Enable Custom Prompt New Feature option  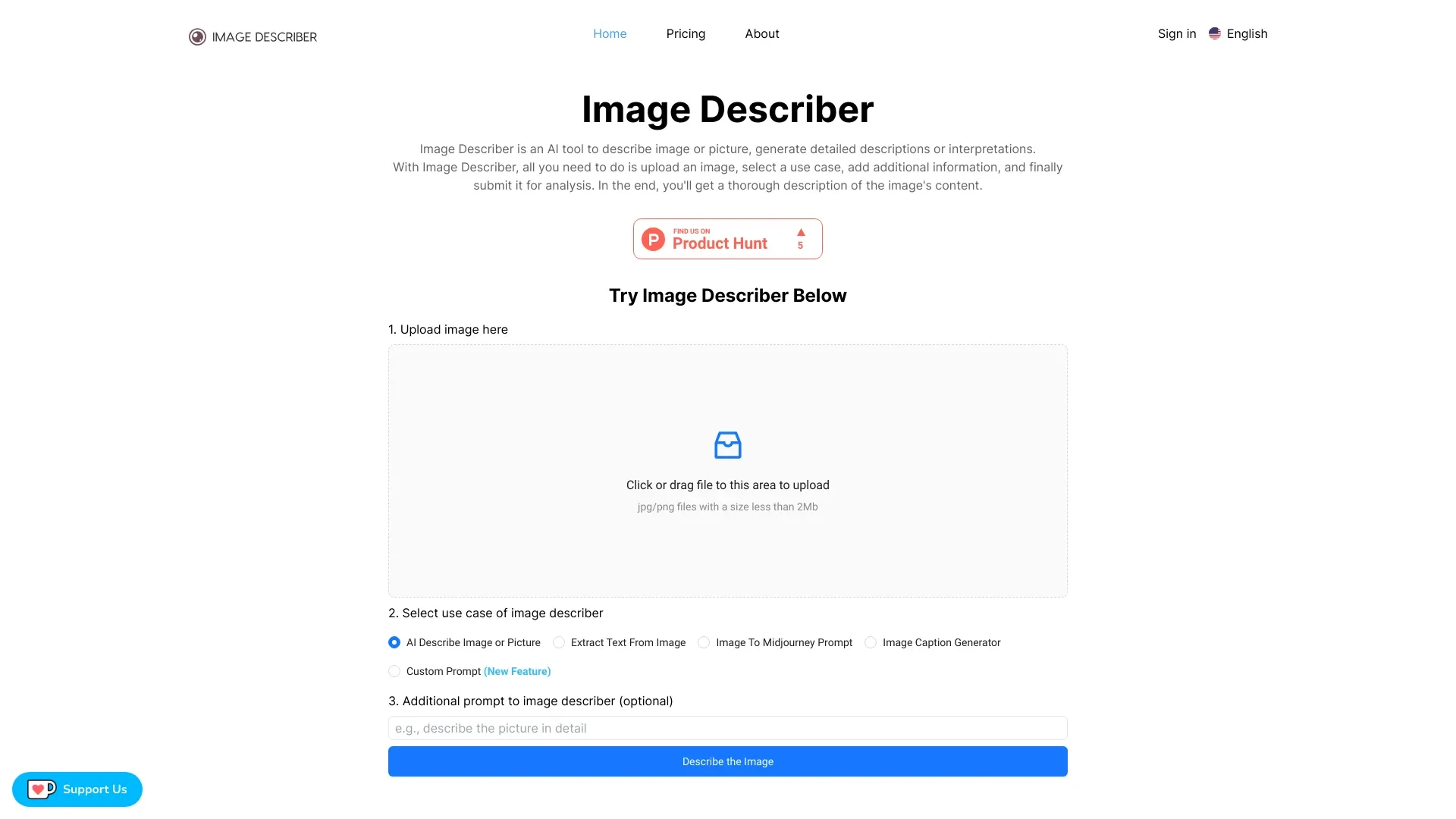[394, 671]
